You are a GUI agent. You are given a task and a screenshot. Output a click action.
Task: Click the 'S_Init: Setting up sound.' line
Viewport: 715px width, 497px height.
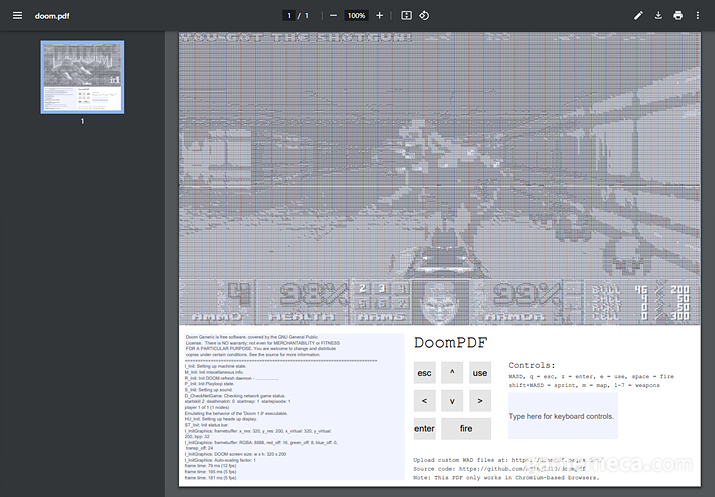pos(208,390)
